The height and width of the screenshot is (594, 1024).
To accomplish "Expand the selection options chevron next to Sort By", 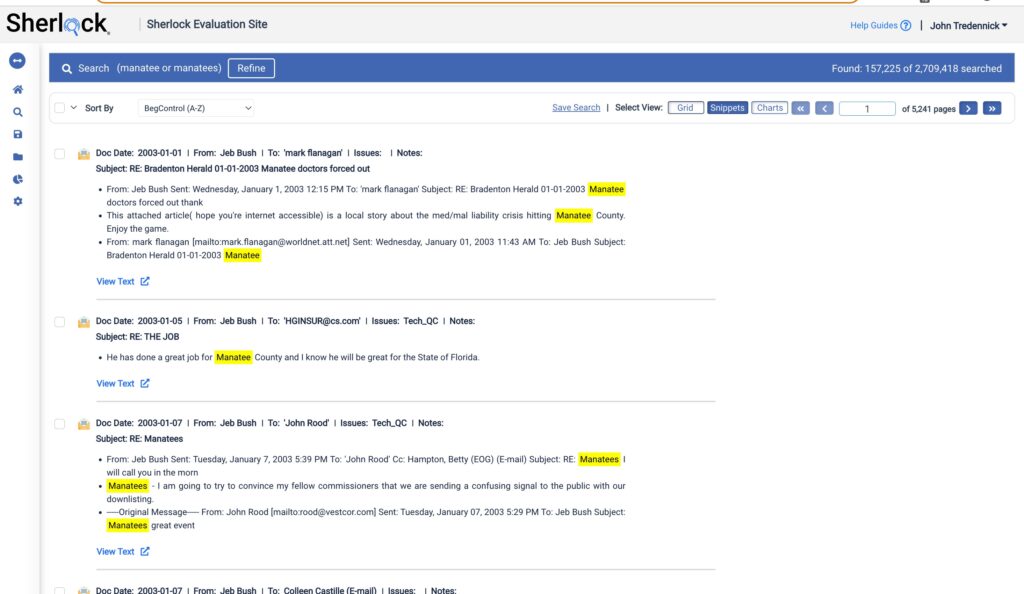I will coord(73,108).
